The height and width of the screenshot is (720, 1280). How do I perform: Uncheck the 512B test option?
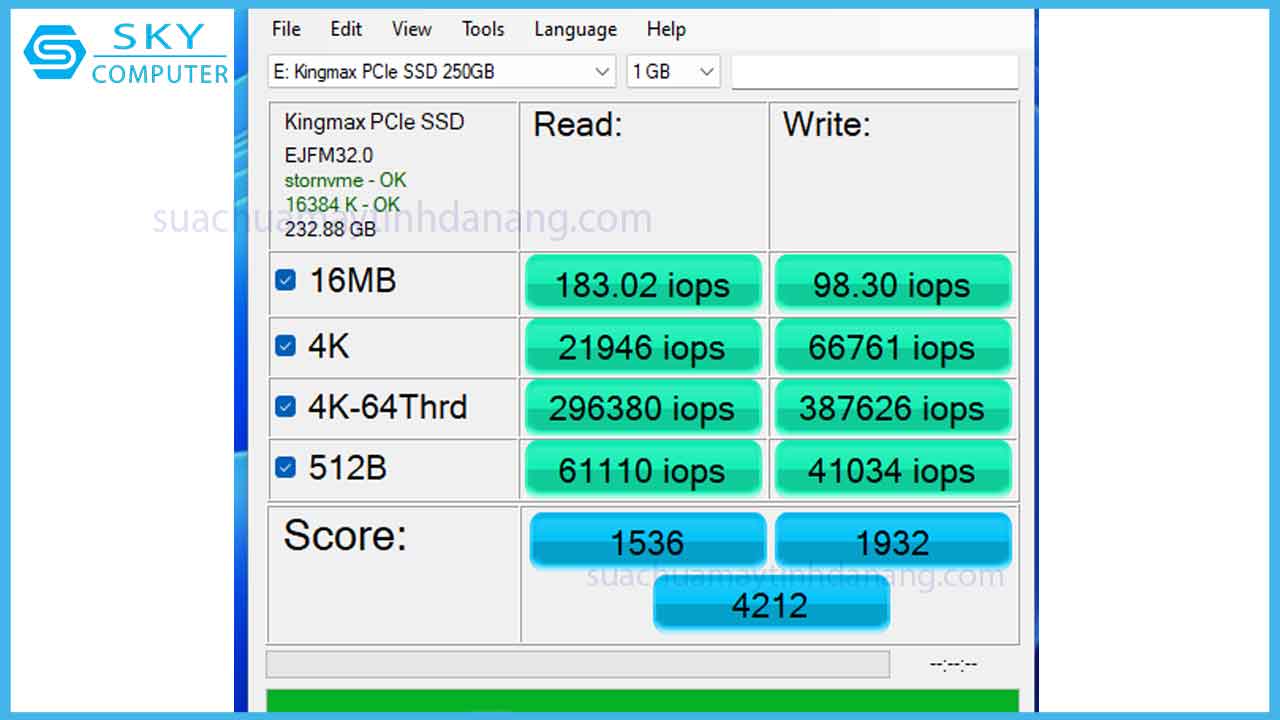coord(285,467)
